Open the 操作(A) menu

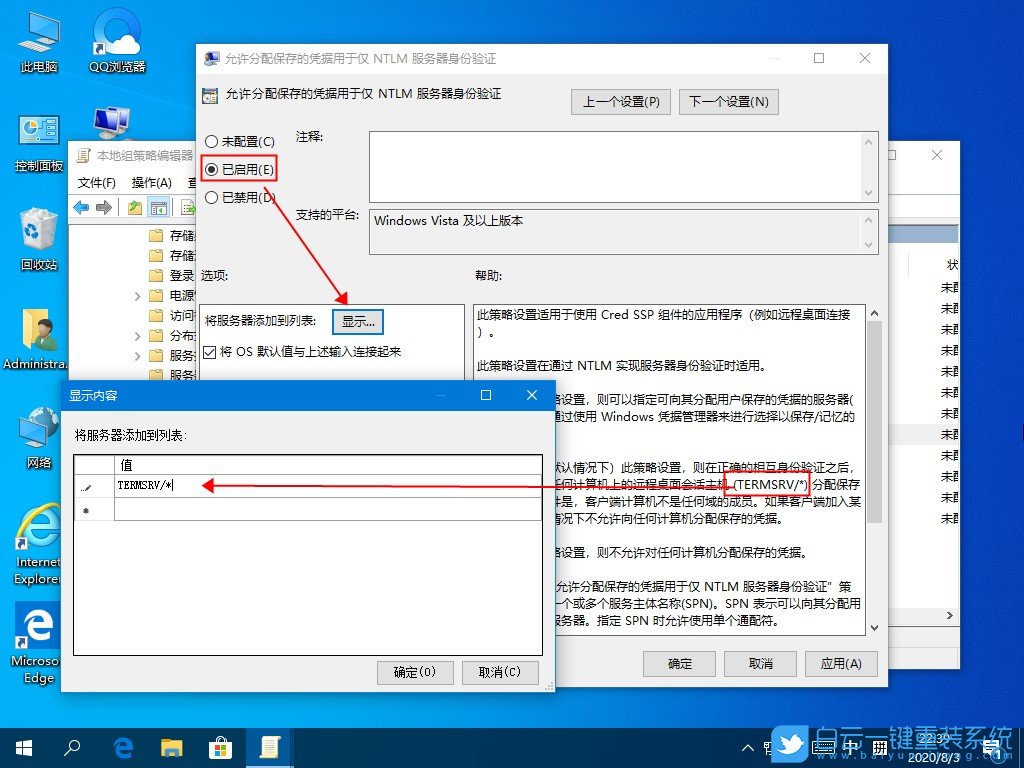pos(152,183)
